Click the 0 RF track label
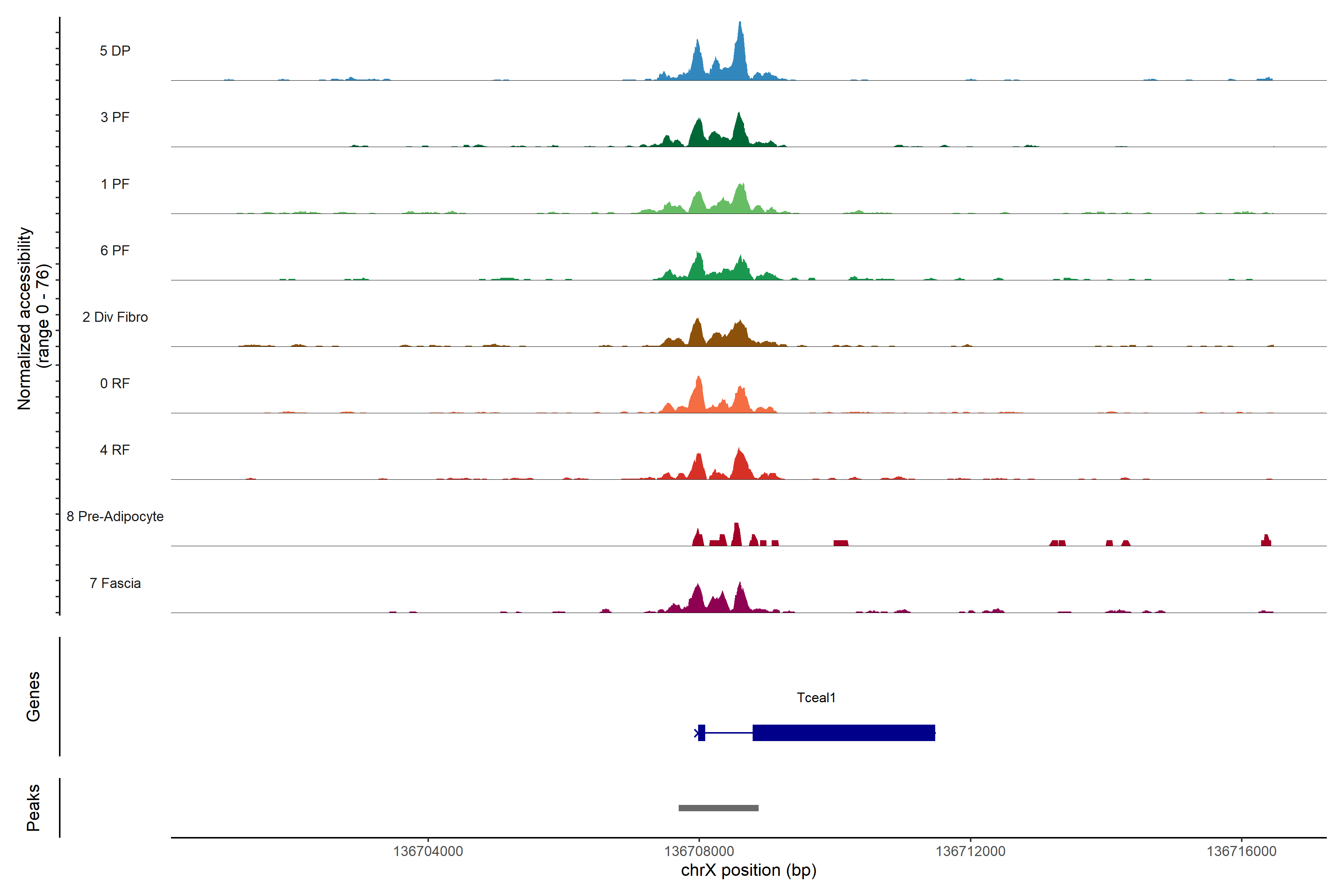The image size is (1344, 896). point(115,383)
